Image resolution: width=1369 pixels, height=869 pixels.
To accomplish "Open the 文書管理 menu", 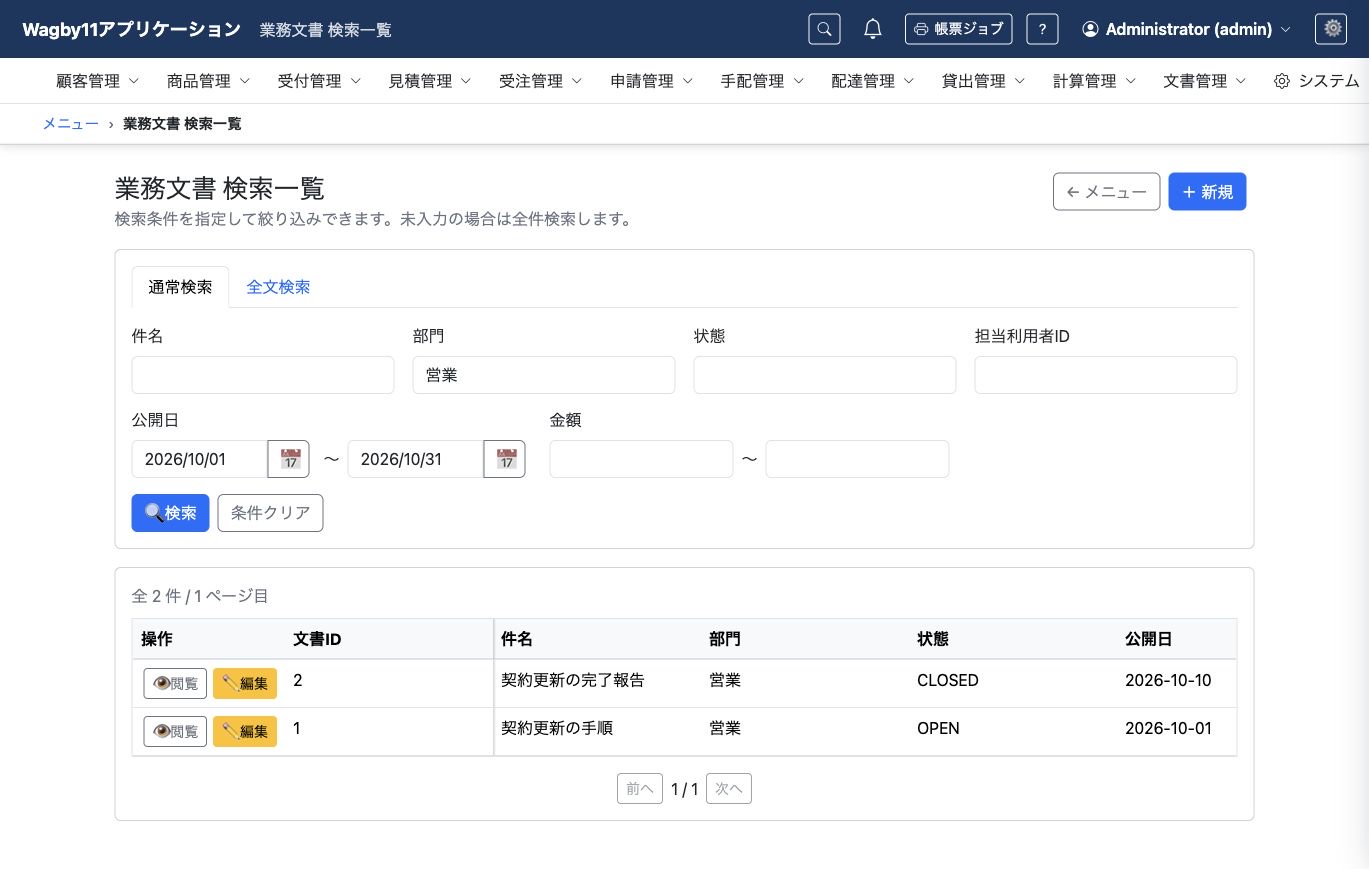I will [1206, 81].
